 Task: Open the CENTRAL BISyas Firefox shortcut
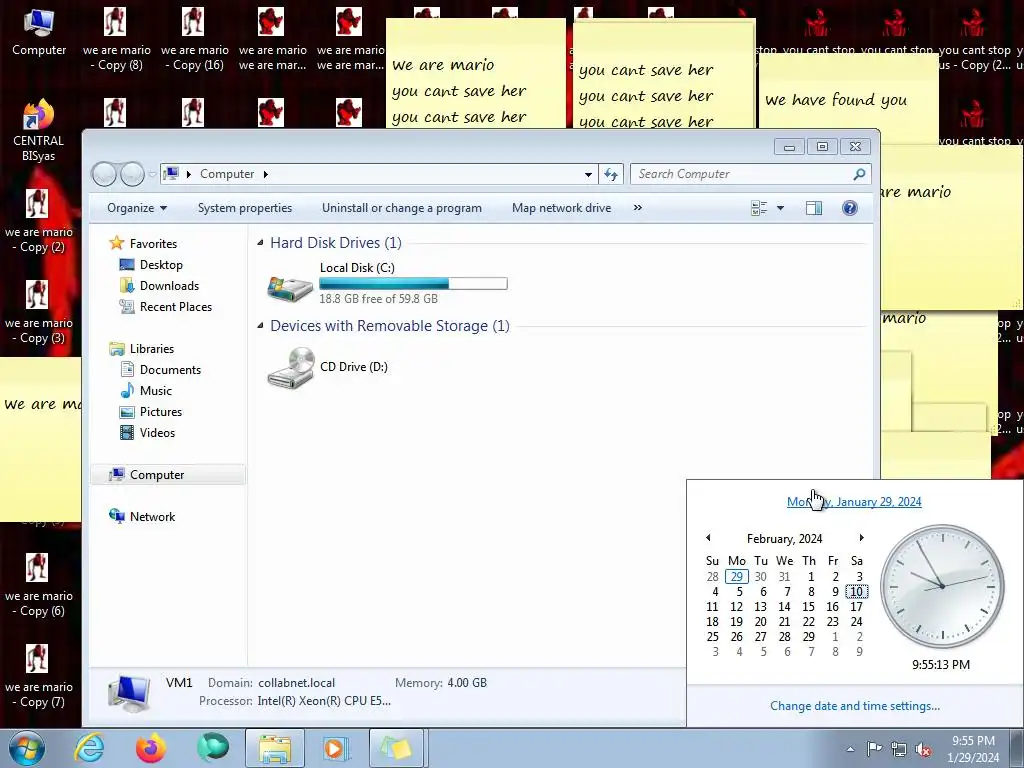(x=39, y=129)
